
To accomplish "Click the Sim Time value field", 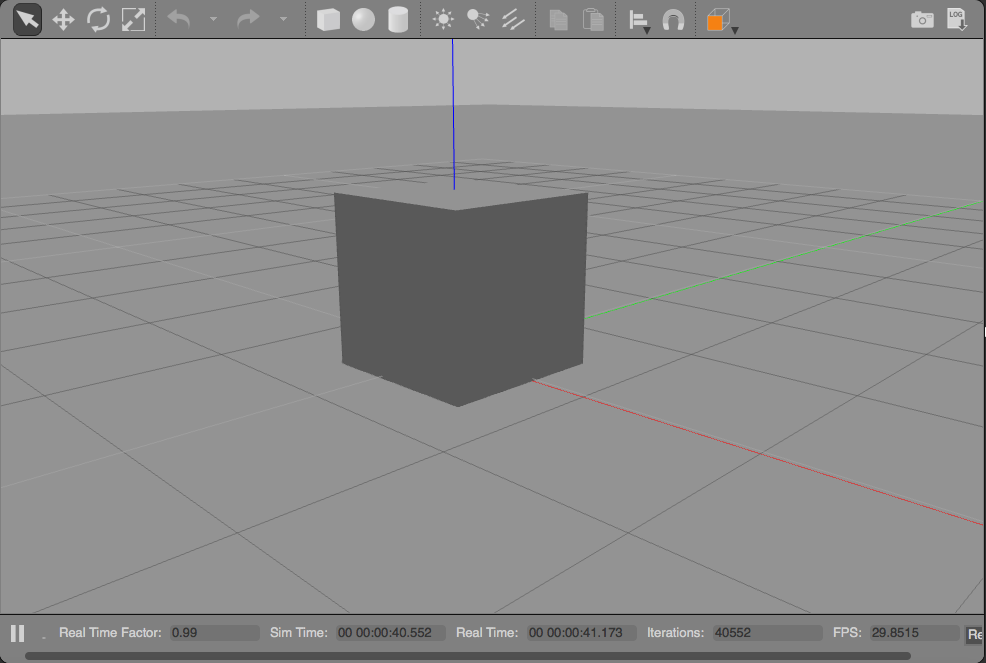I will [391, 633].
